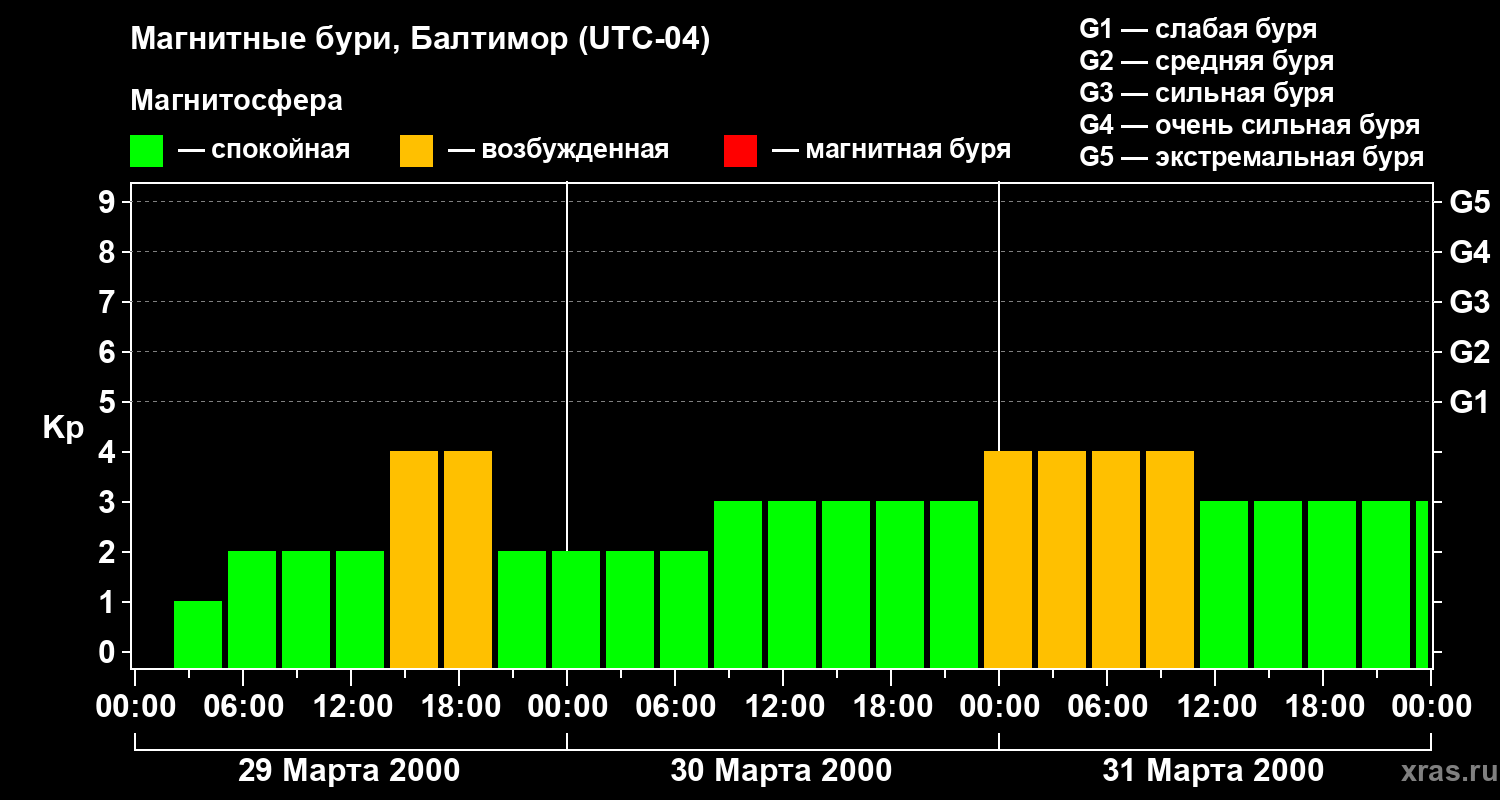Viewport: 1500px width, 800px height.
Task: Click the date label '29 Марта 2000'
Action: [x=349, y=771]
